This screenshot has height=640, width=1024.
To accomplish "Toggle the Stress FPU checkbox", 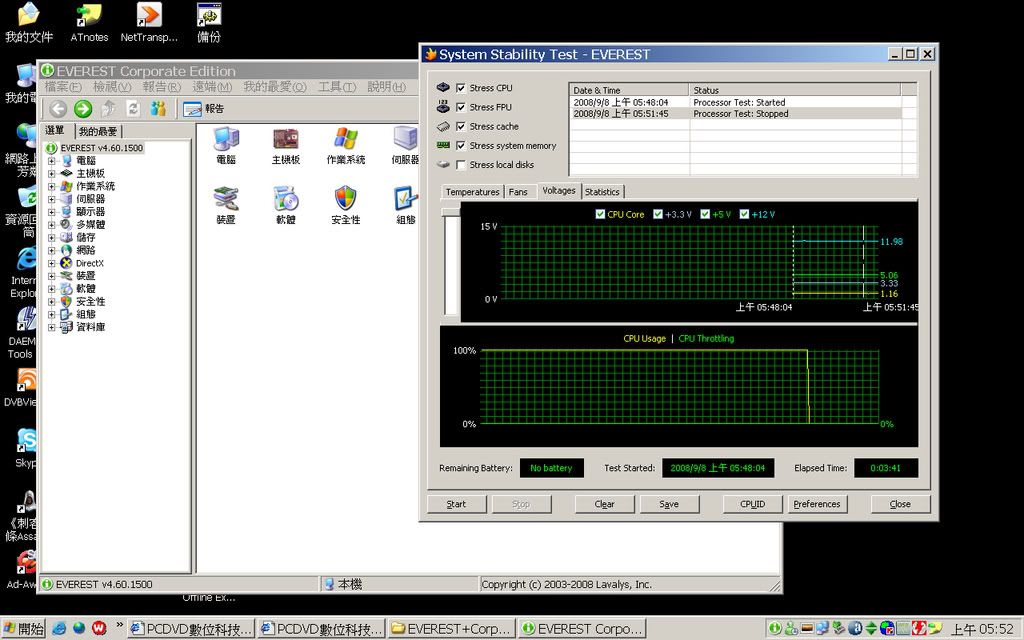I will coord(461,107).
